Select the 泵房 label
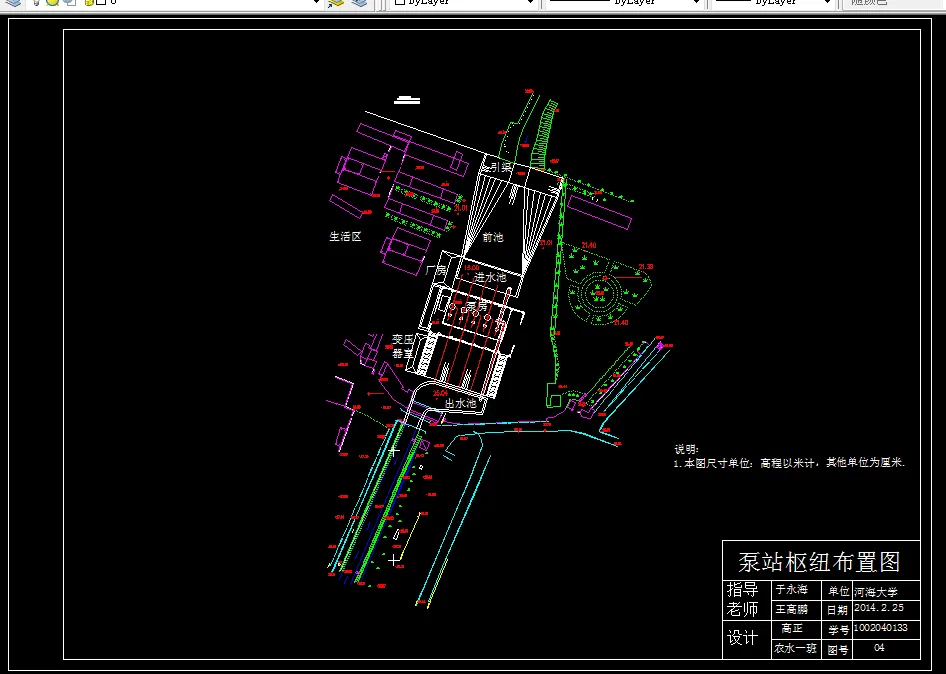Image resolution: width=946 pixels, height=674 pixels. click(x=475, y=307)
